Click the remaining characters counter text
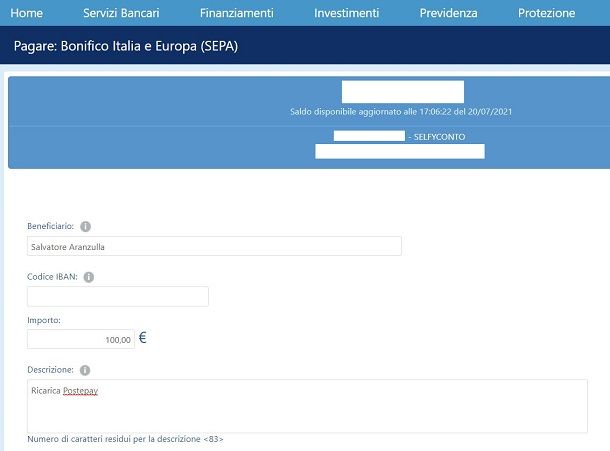The image size is (610, 451). (125, 439)
